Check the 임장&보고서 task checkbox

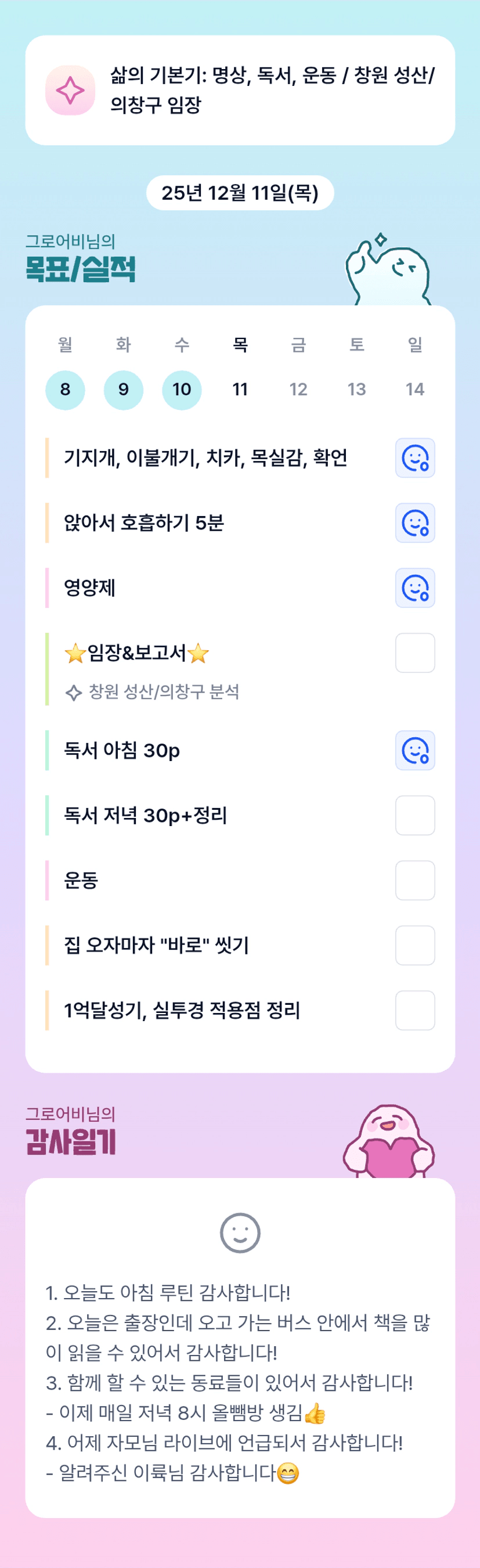(415, 653)
